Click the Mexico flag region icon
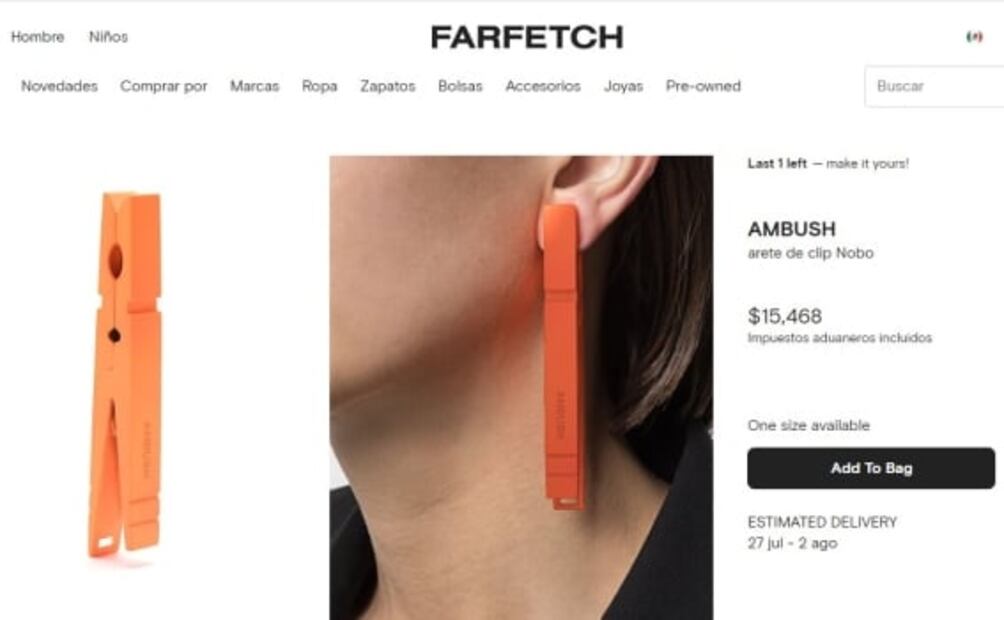 974,37
